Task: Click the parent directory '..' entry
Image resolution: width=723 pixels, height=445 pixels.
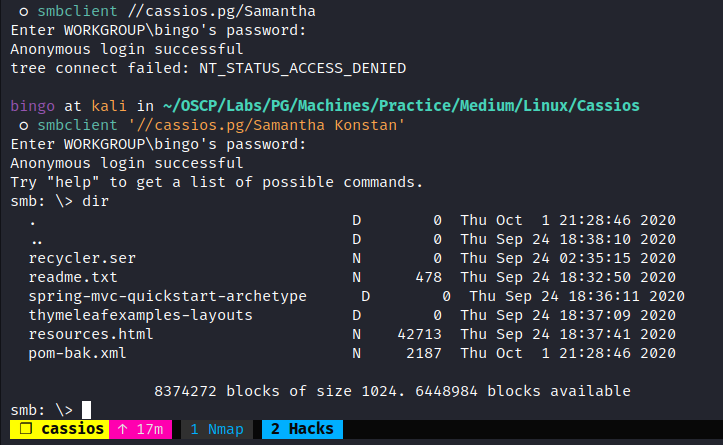Action: [x=37, y=239]
